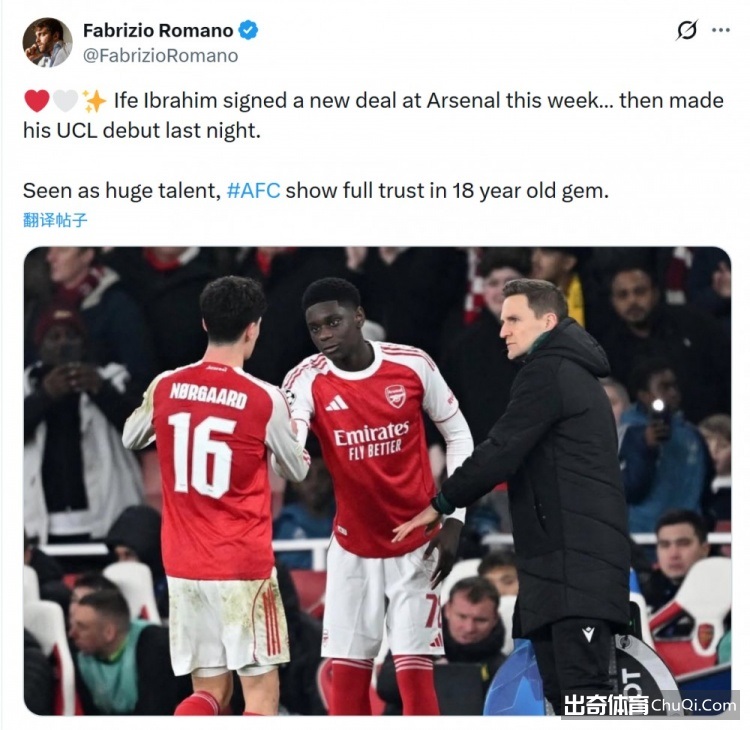Click the Emirates Fly Better shirt logo

[x=372, y=441]
